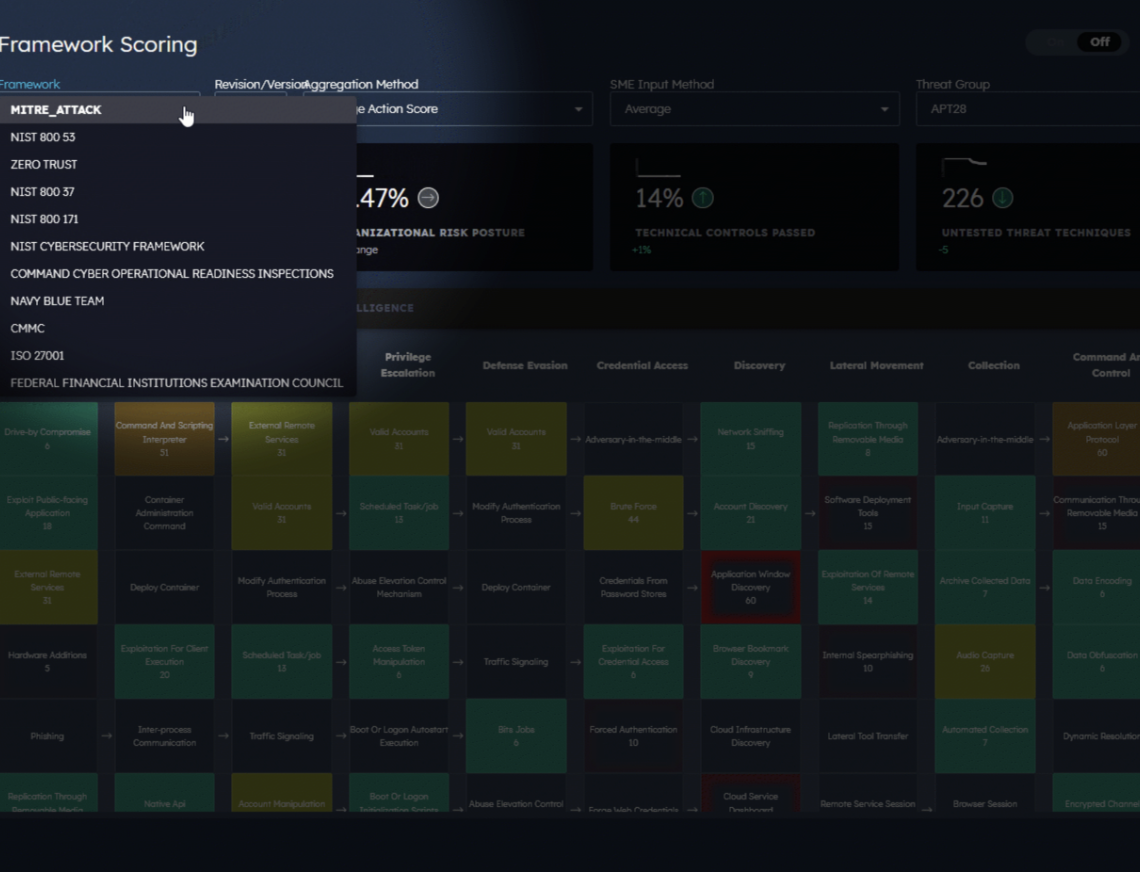
Task: Click the down-arrow icon beside 226
Action: (x=1003, y=198)
